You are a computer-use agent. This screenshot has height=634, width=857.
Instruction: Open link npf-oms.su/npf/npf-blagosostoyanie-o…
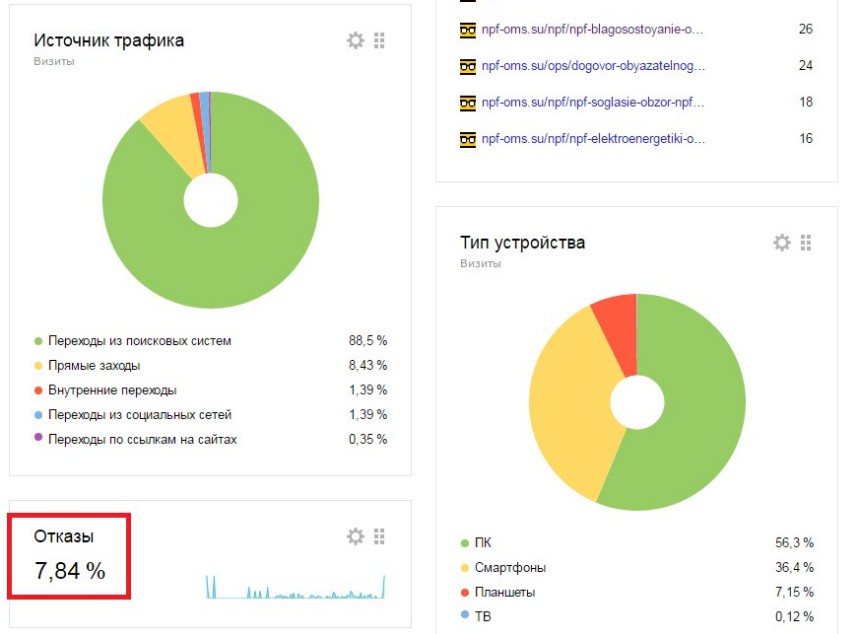(592, 30)
